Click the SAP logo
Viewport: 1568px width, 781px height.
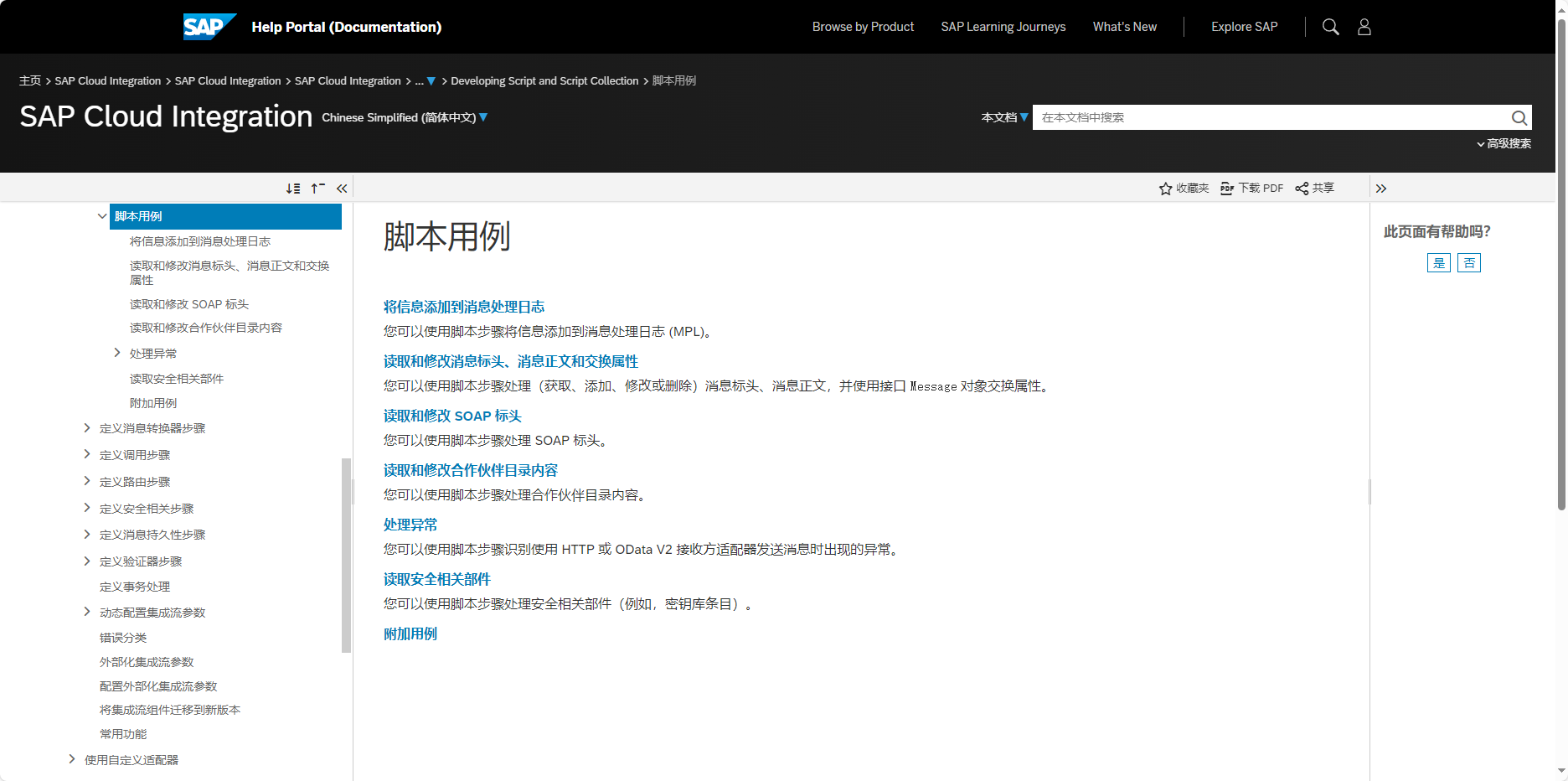[209, 27]
